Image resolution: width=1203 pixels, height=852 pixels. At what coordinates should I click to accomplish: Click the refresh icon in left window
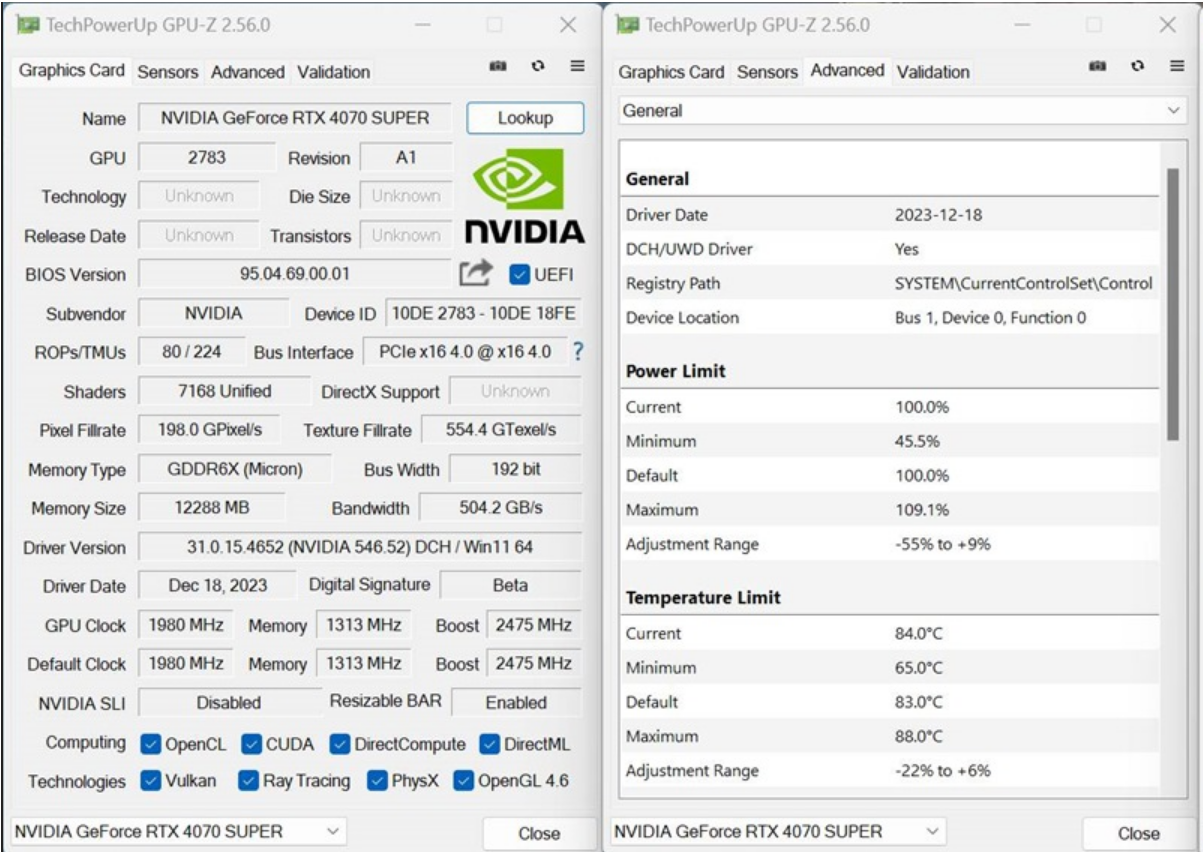pos(537,65)
